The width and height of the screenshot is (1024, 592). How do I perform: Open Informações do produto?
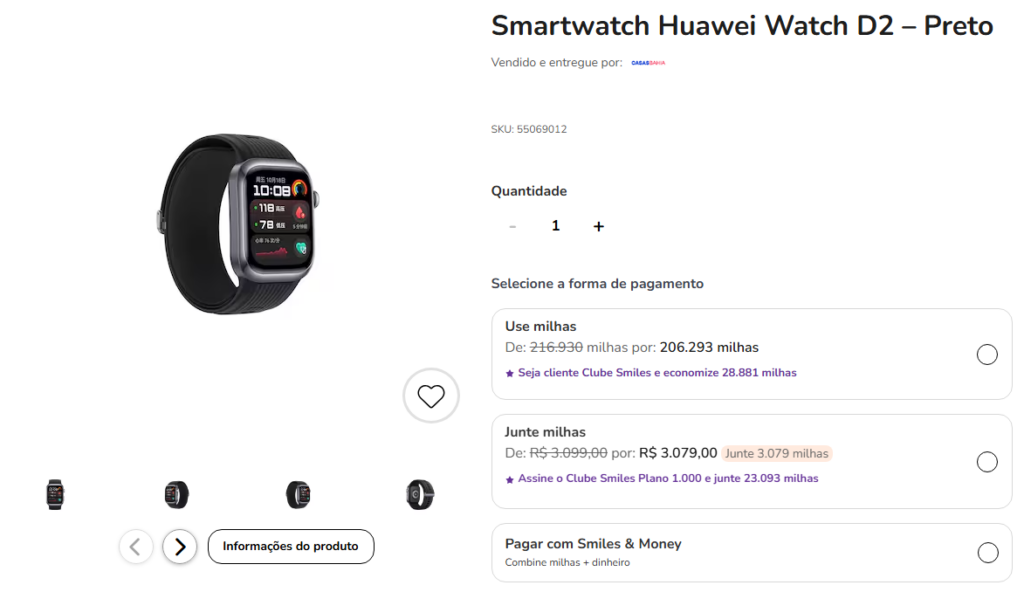click(x=291, y=546)
